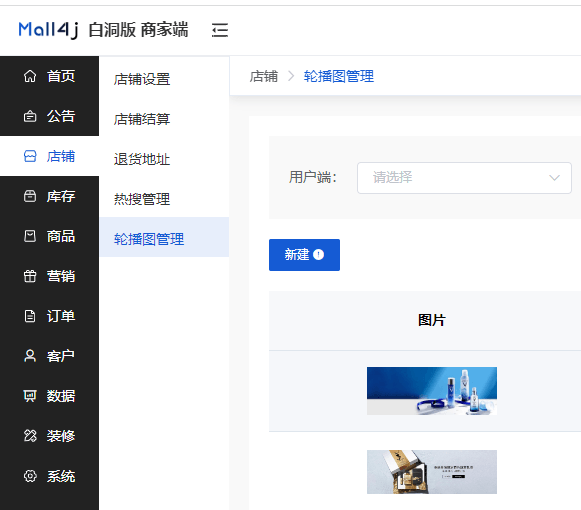Click the person icon beside 客户
Image resolution: width=581 pixels, height=510 pixels.
pyautogui.click(x=30, y=356)
